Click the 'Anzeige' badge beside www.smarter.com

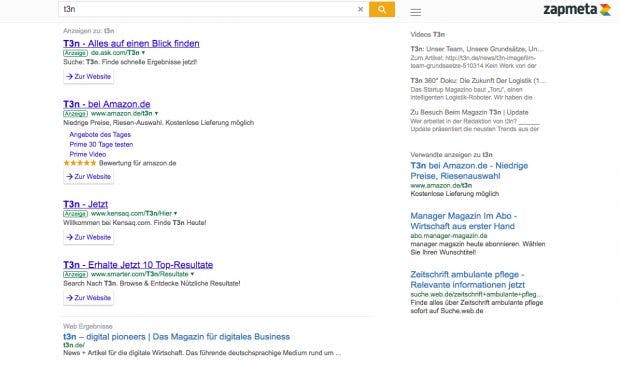click(x=75, y=274)
